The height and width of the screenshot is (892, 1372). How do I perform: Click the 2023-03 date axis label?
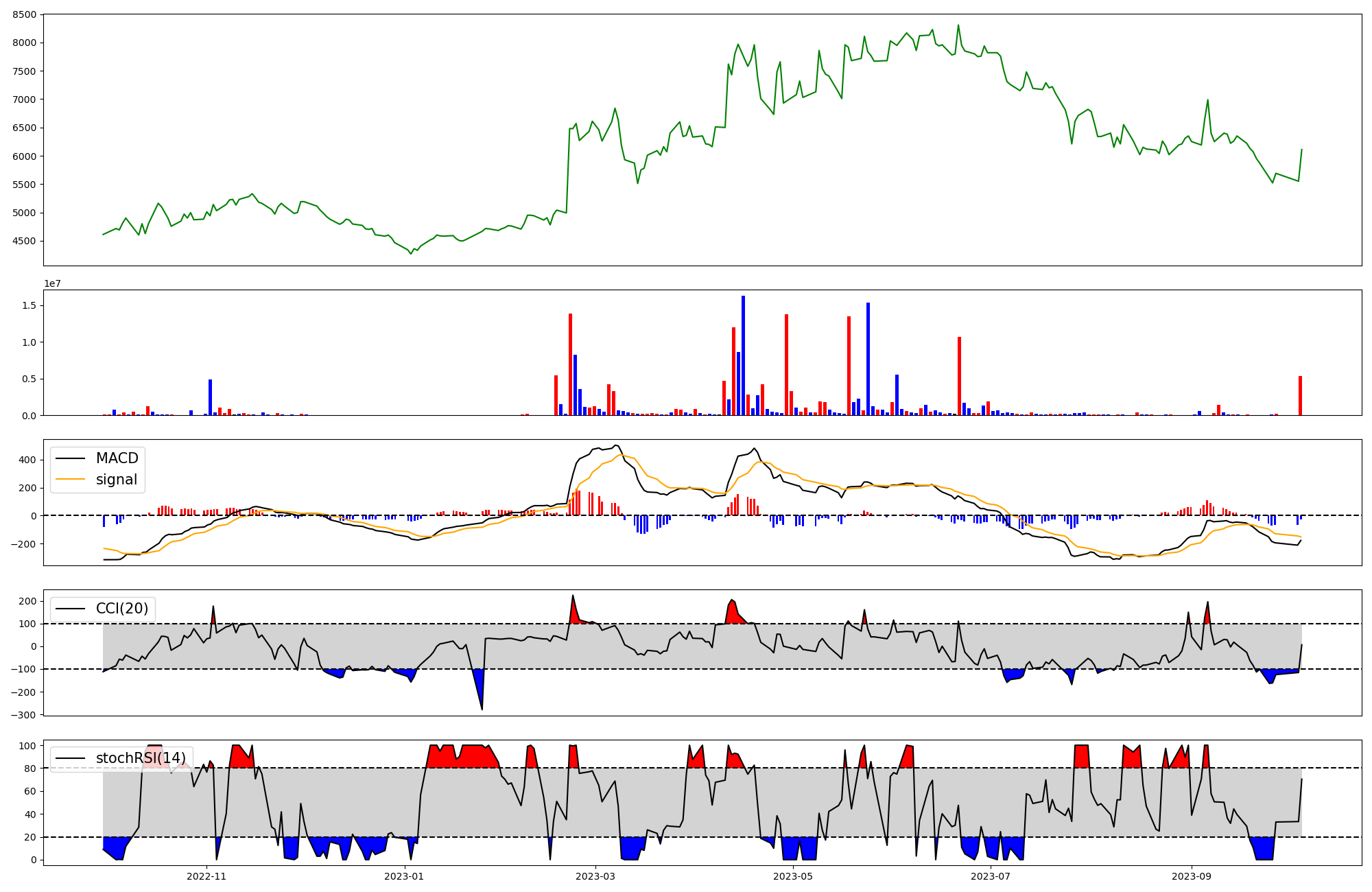(595, 876)
